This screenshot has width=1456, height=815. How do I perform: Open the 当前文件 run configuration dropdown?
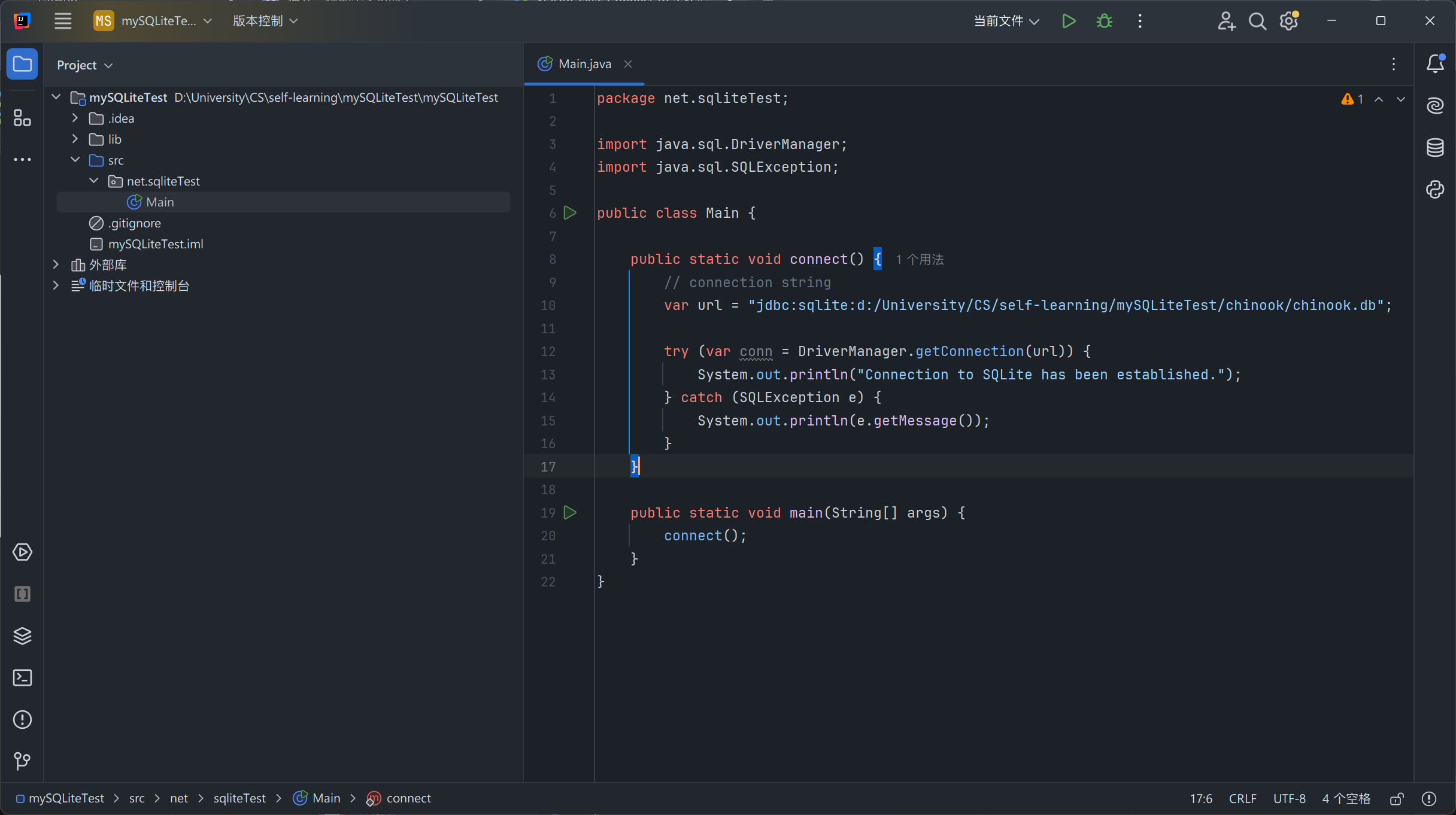point(1006,22)
